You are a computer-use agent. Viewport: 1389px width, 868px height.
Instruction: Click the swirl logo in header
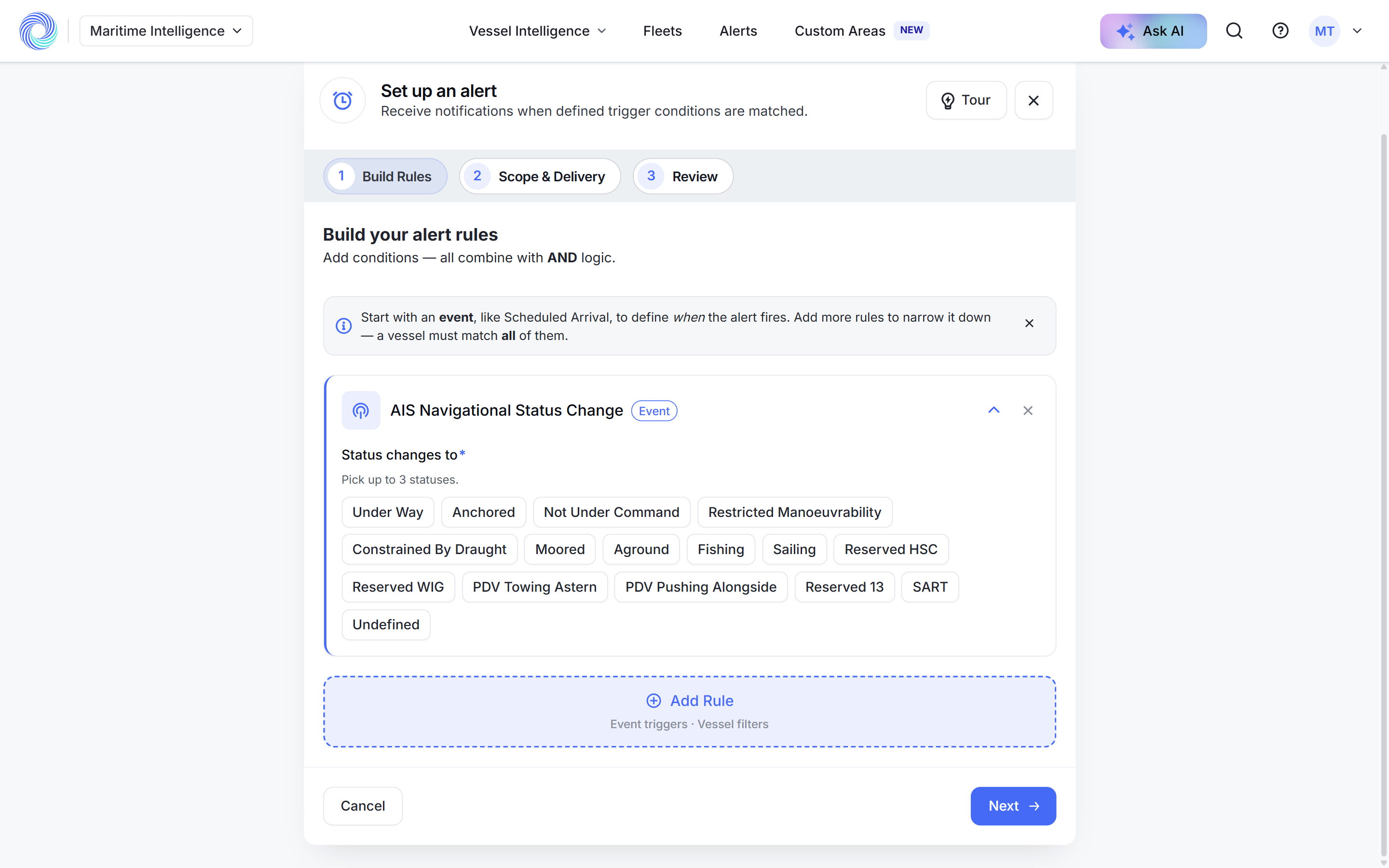pos(38,31)
